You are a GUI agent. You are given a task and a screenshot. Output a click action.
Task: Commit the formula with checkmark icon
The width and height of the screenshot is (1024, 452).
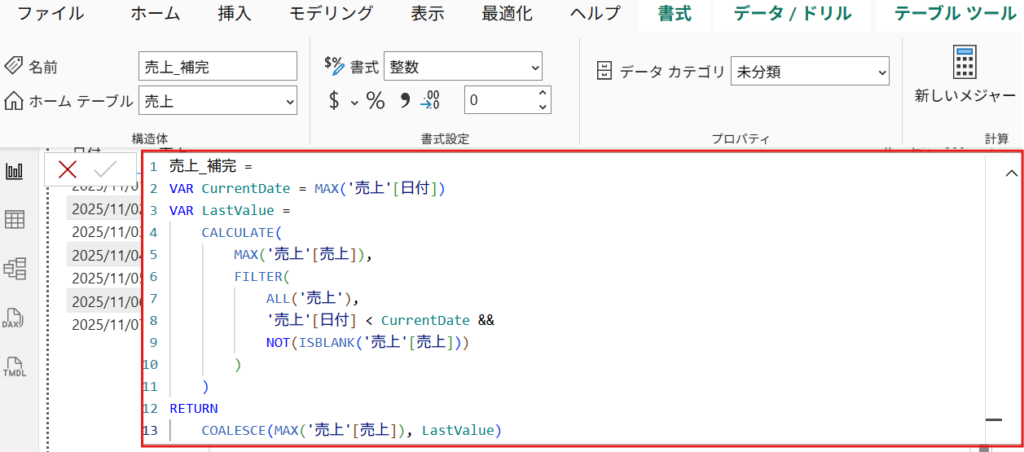105,169
